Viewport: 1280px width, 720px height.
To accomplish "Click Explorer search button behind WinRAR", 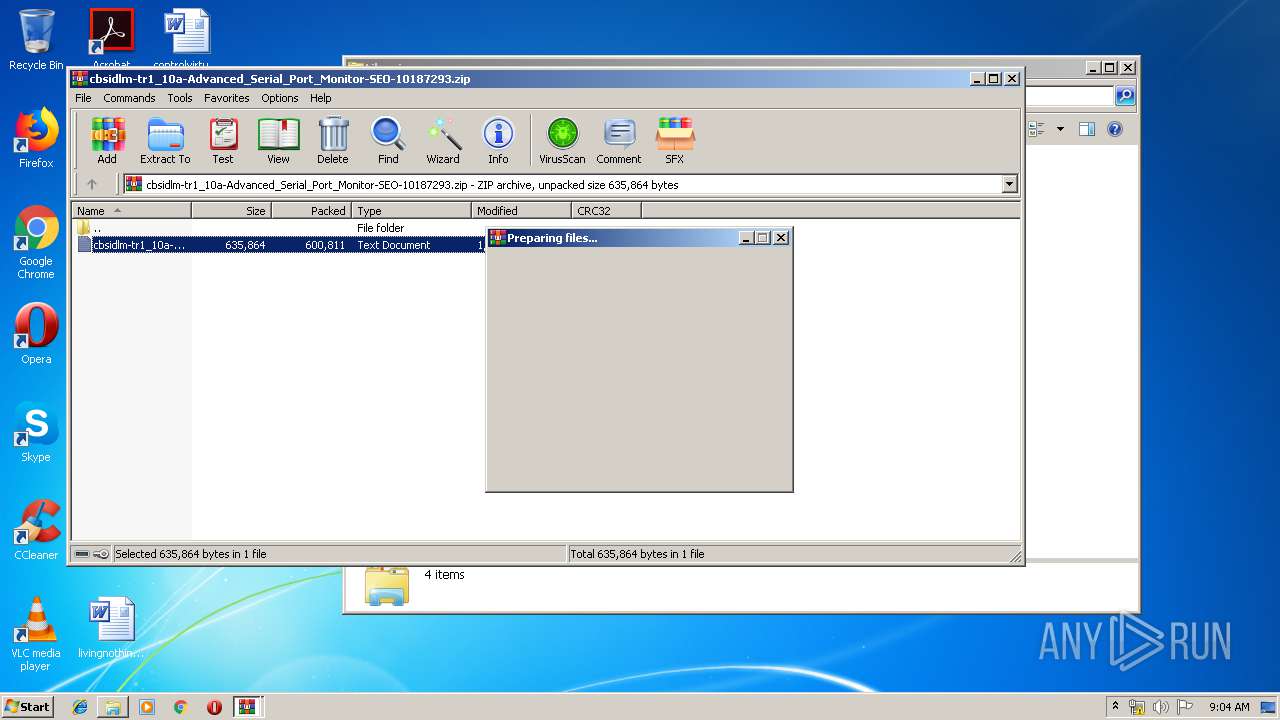I will coord(1125,96).
